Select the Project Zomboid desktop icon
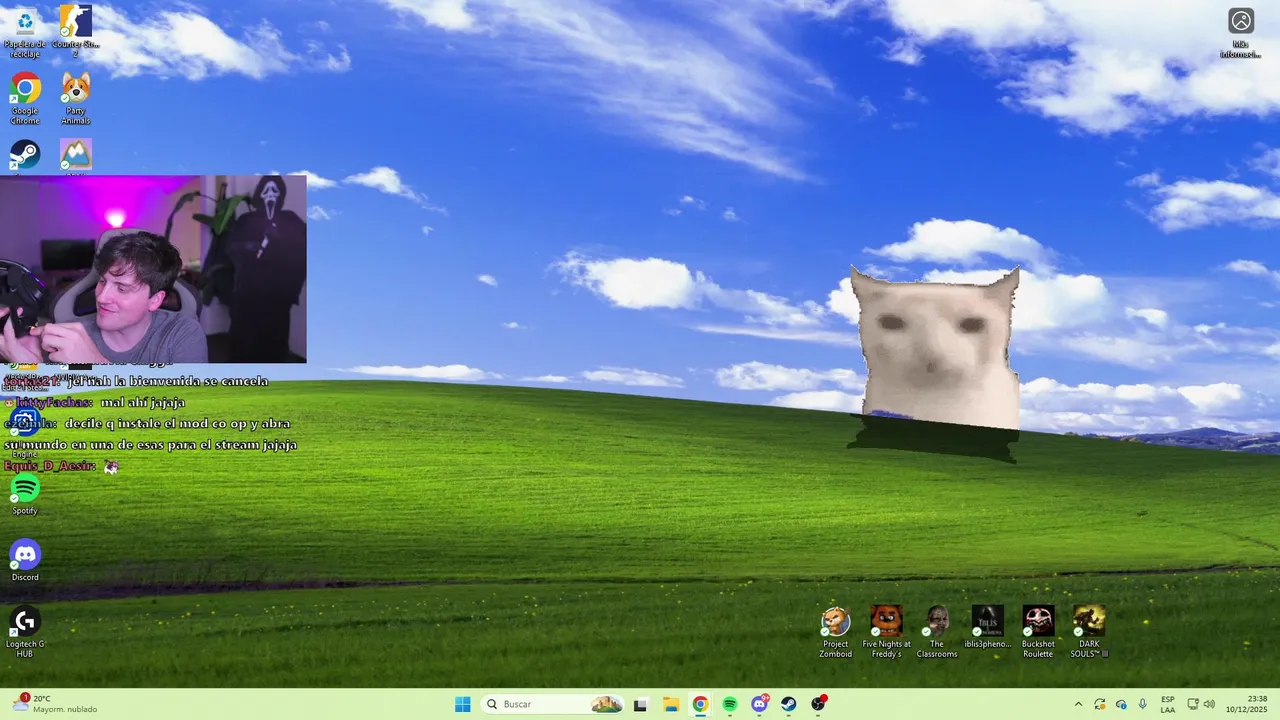The height and width of the screenshot is (720, 1280). click(835, 632)
